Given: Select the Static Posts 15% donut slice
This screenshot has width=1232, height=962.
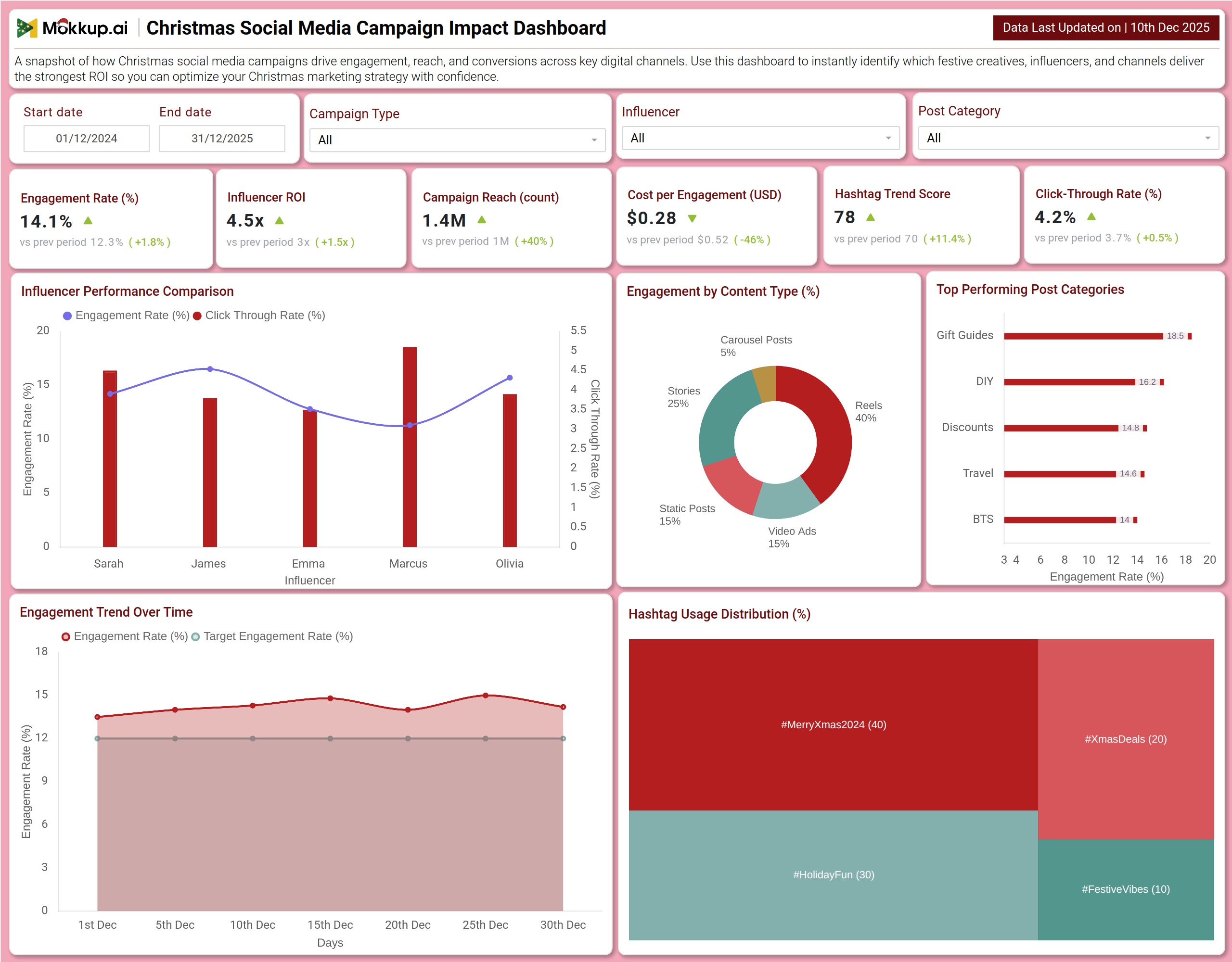Looking at the screenshot, I should (x=733, y=484).
